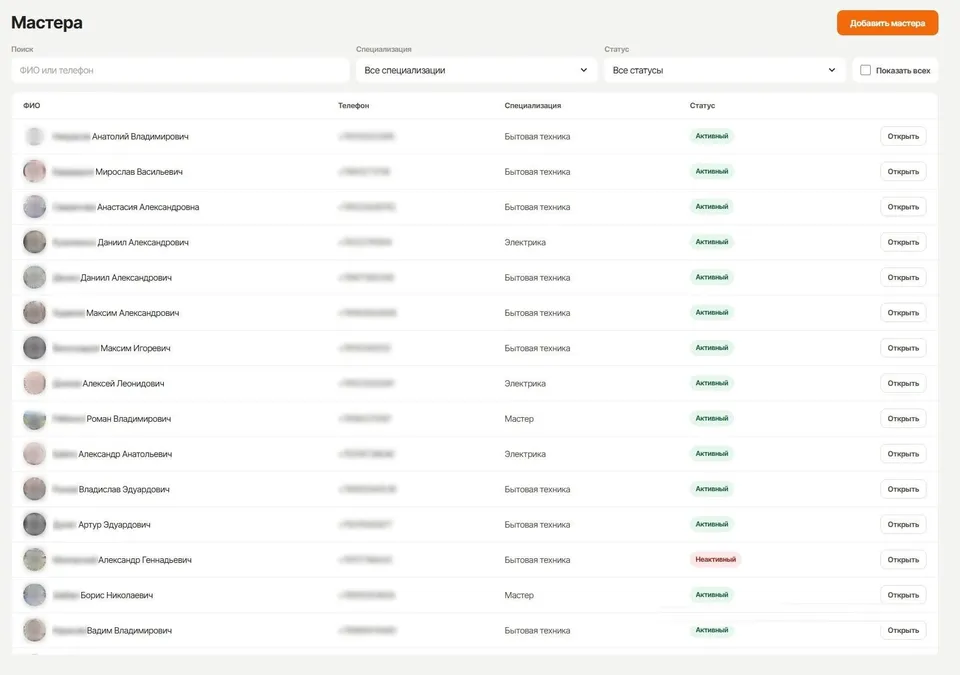Click Мастер specialization in Роман Владимирович's row
This screenshot has width=960, height=675.
519,419
